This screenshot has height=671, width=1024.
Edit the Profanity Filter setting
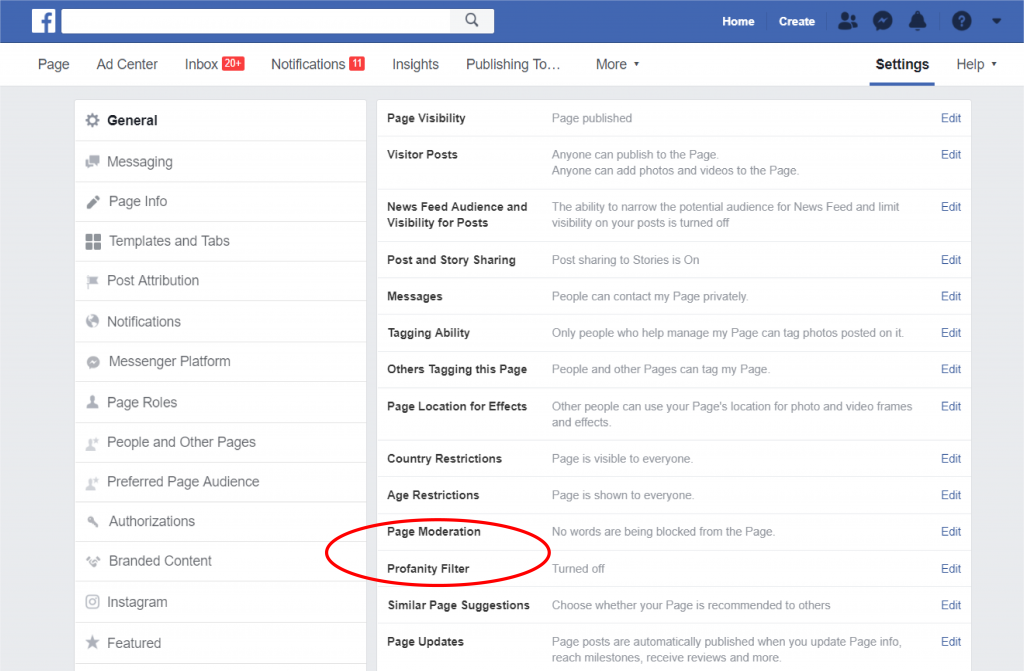(950, 568)
